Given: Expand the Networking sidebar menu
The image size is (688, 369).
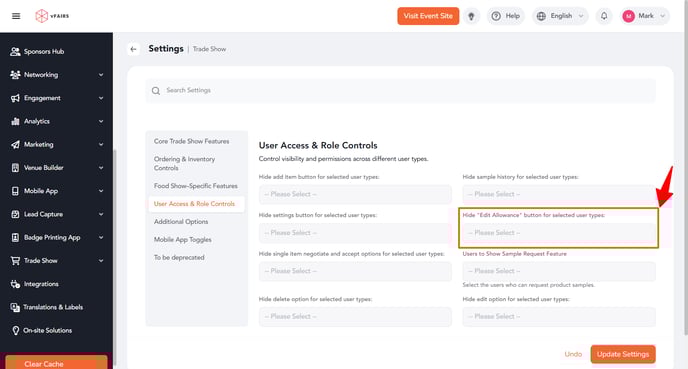Looking at the screenshot, I should click(56, 75).
